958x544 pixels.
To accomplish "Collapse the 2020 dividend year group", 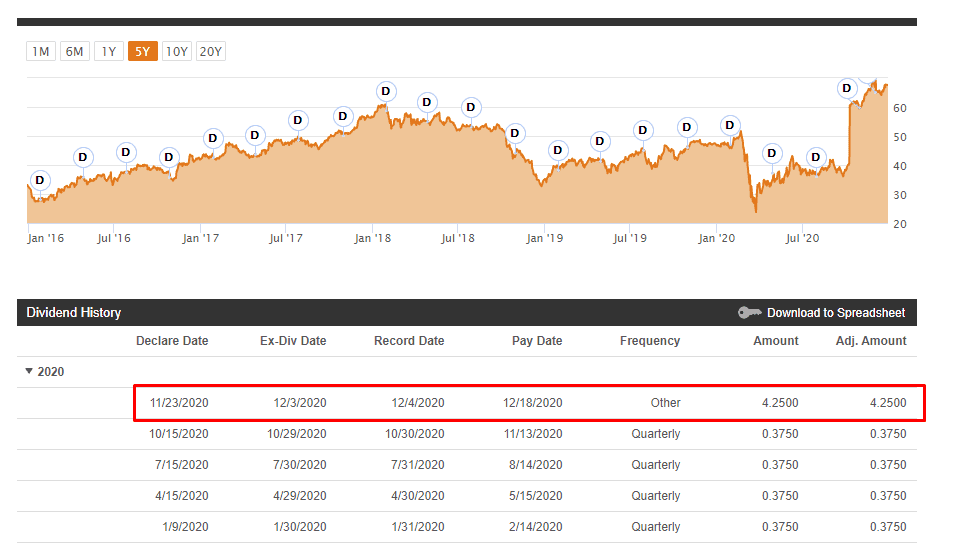I will 29,371.
